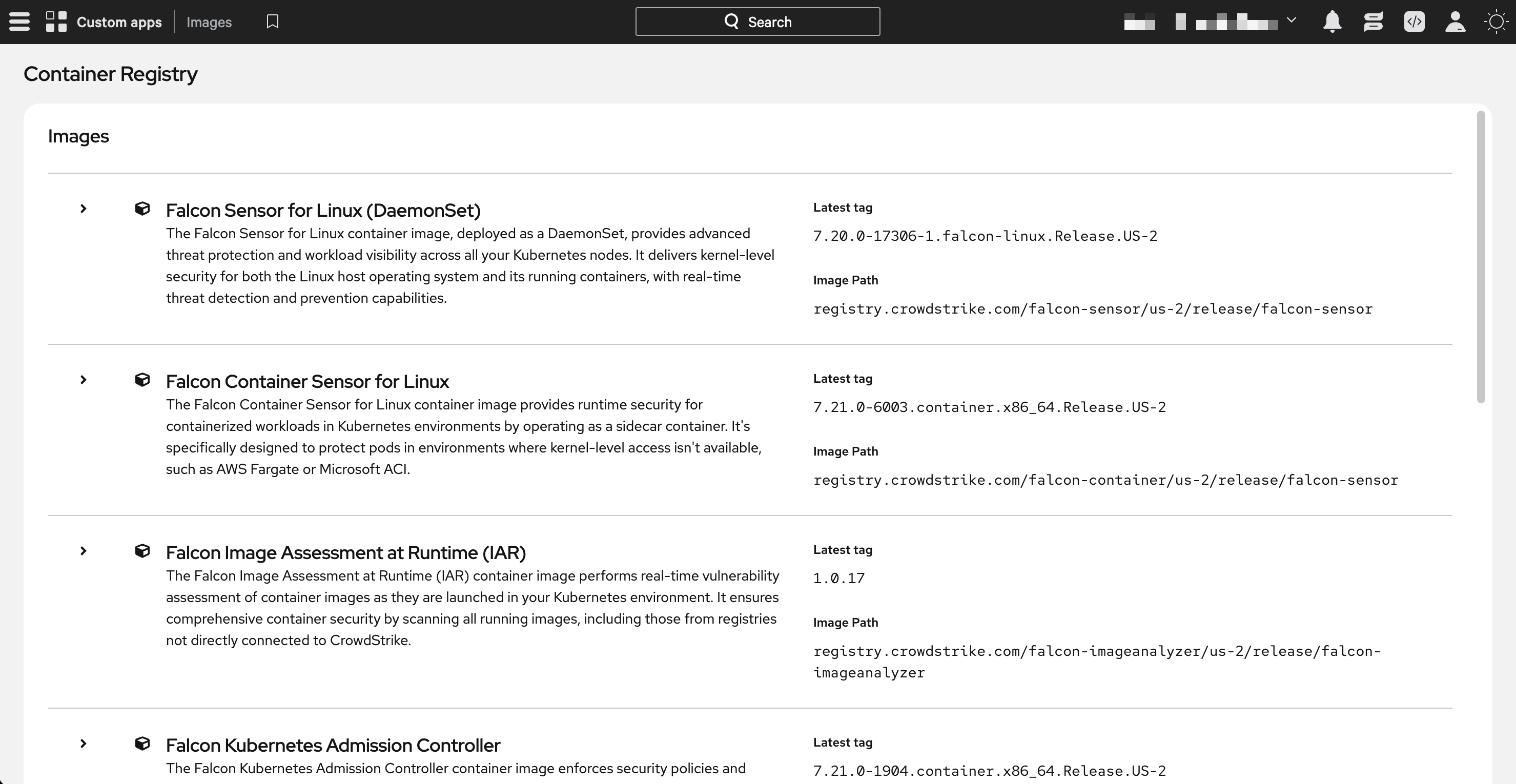Click the Falcon Container Sensor for Linux title
The width and height of the screenshot is (1516, 784).
click(x=307, y=381)
